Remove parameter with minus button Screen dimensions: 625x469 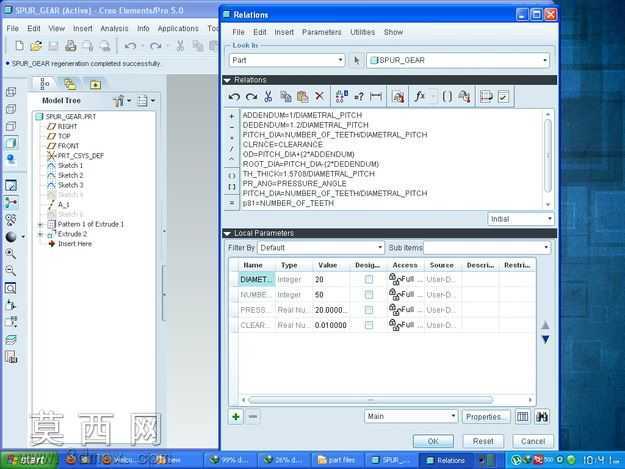coord(253,417)
